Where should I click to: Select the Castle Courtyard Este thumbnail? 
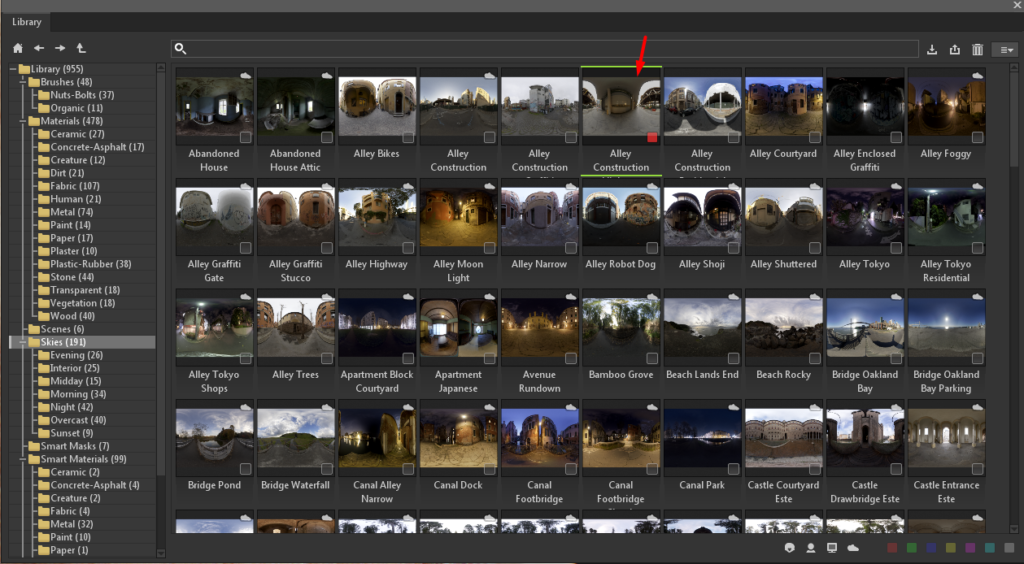click(x=783, y=439)
